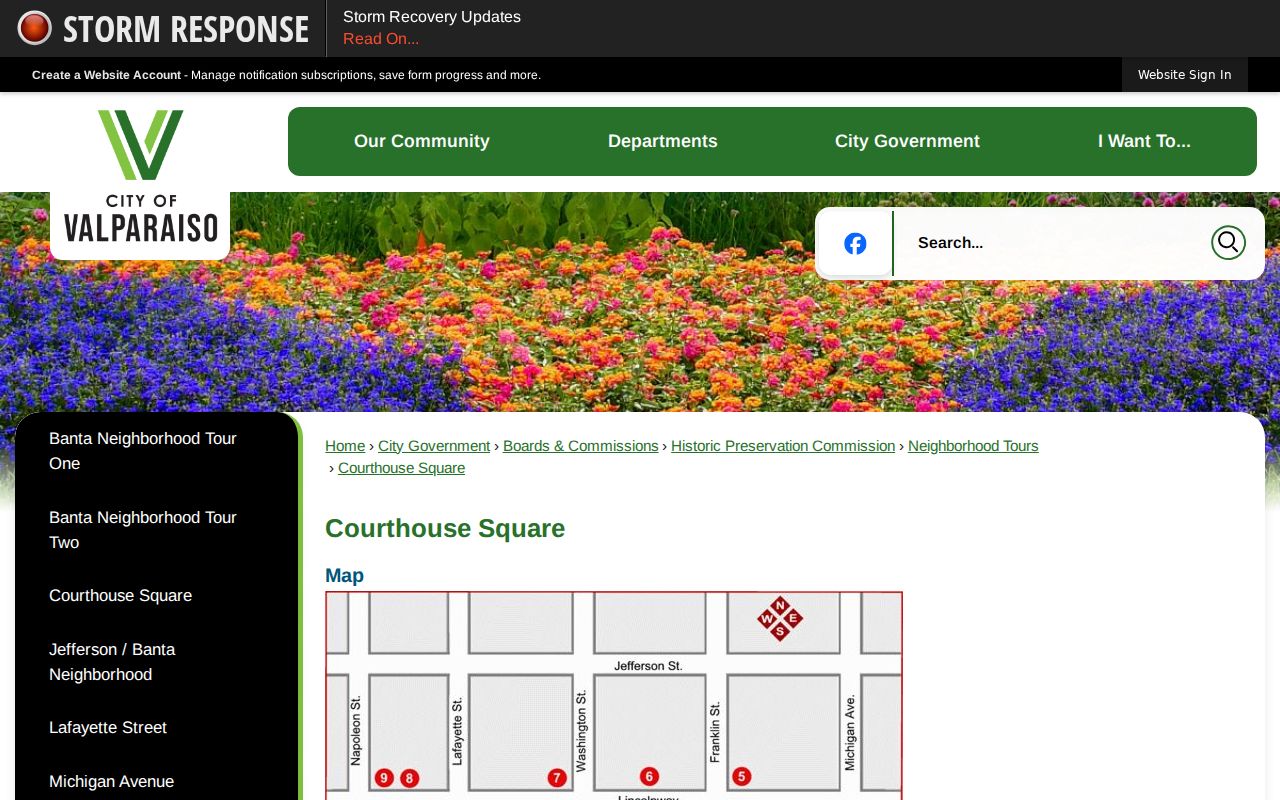Click the Read On... storm updates link
The image size is (1280, 800).
pyautogui.click(x=381, y=39)
